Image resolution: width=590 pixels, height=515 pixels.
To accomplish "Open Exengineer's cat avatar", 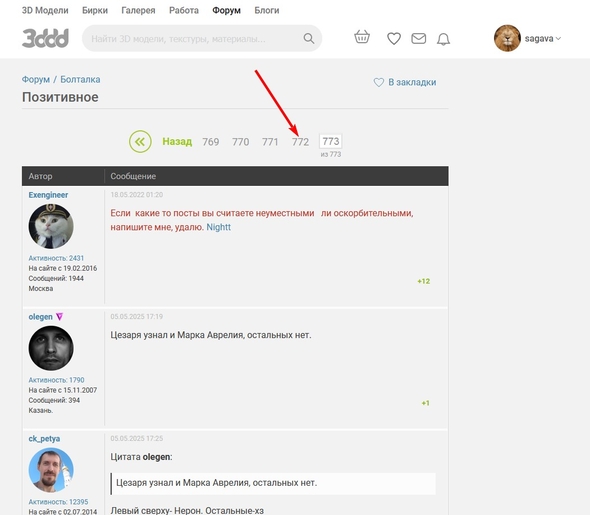I will pyautogui.click(x=51, y=226).
